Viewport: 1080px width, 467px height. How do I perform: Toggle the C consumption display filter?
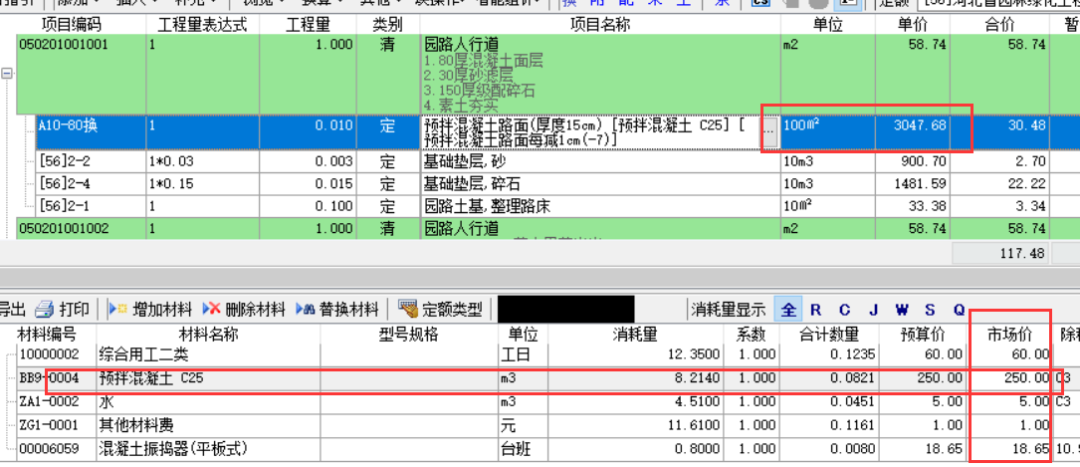845,309
